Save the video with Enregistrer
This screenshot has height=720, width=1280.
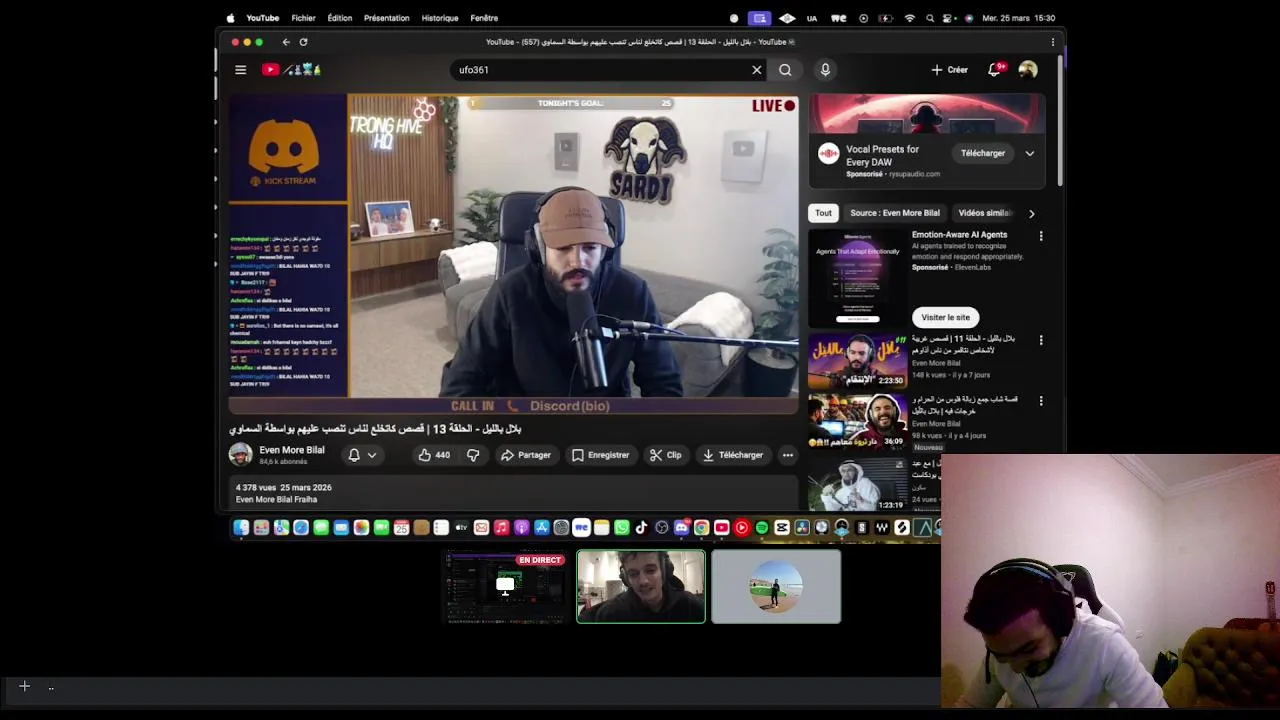click(601, 455)
